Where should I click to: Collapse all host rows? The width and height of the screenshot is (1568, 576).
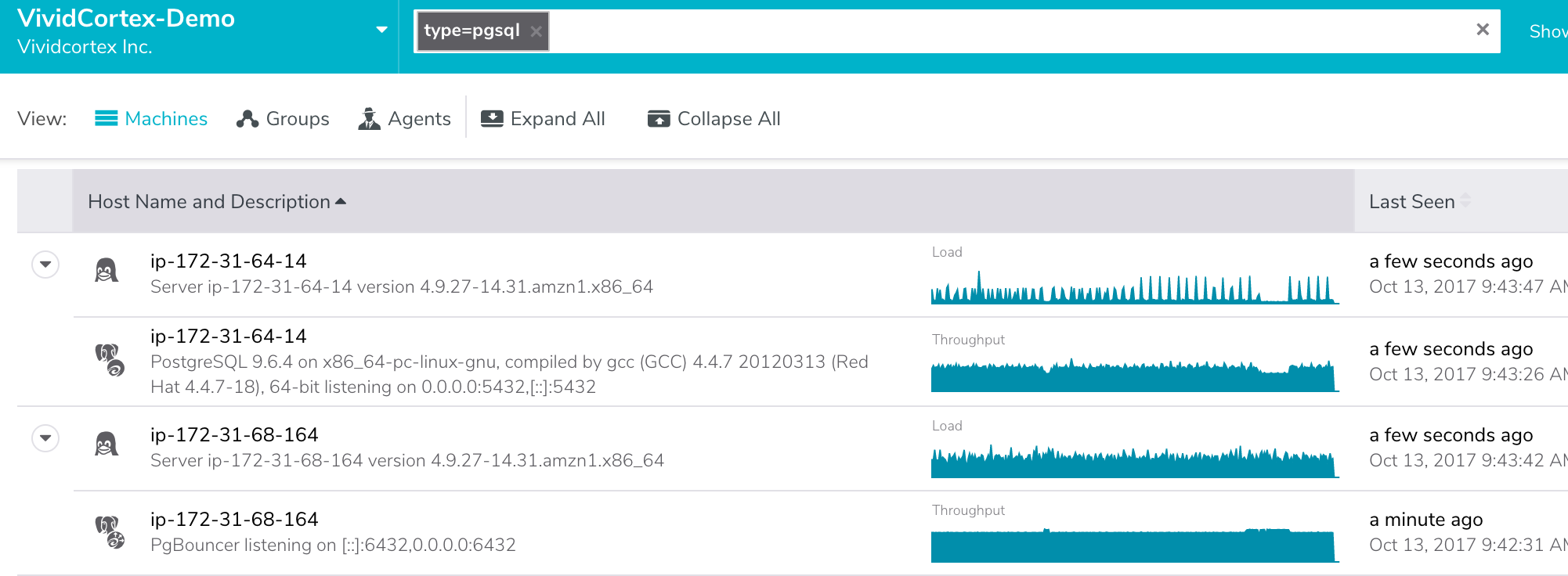[714, 119]
